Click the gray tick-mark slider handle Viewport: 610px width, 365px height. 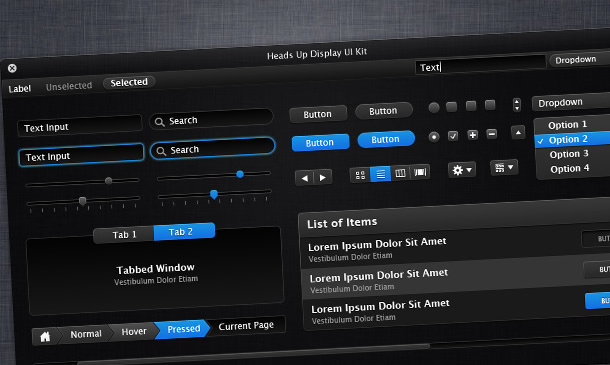point(82,201)
